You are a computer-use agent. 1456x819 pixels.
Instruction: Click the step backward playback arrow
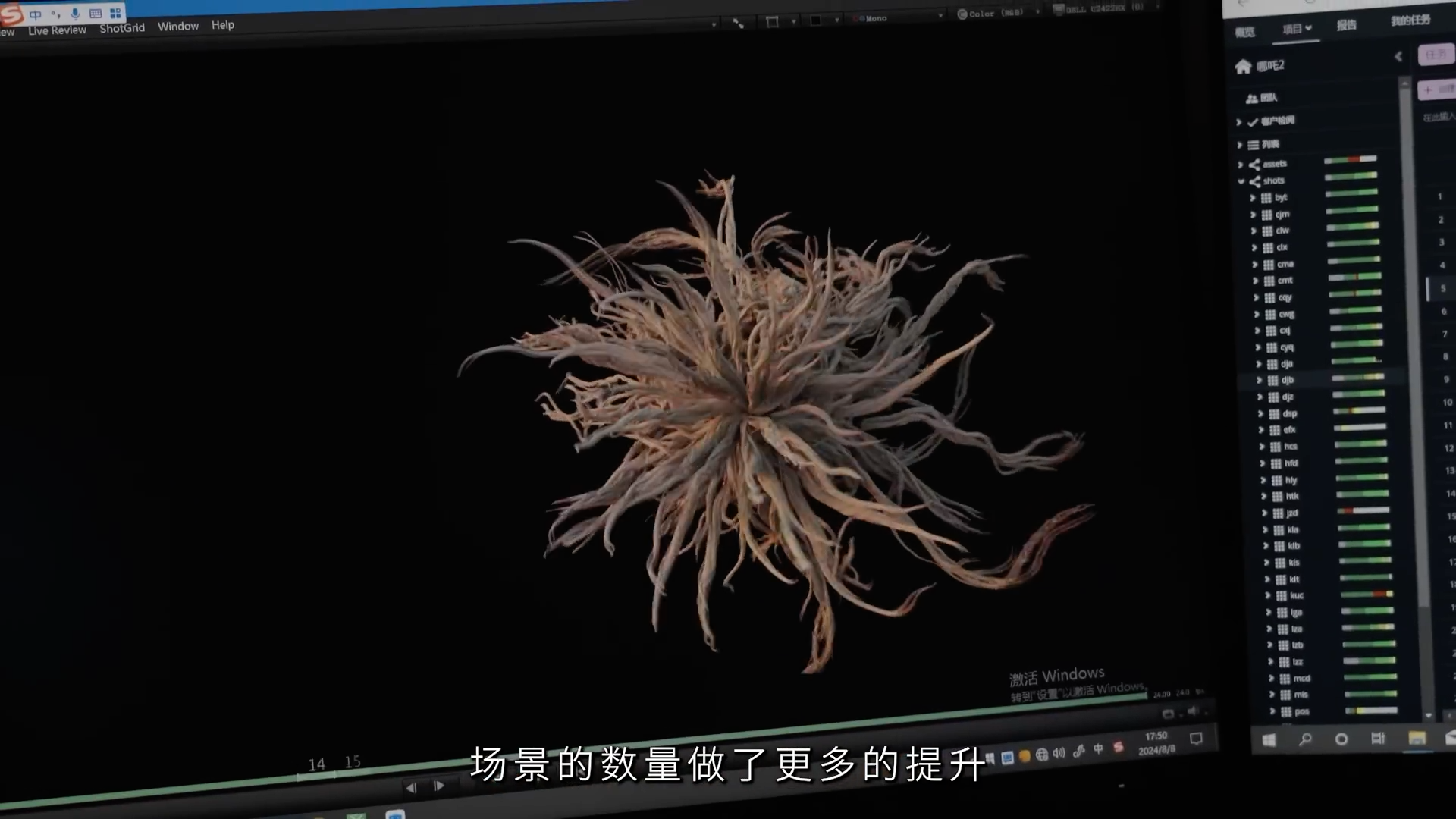coord(411,788)
